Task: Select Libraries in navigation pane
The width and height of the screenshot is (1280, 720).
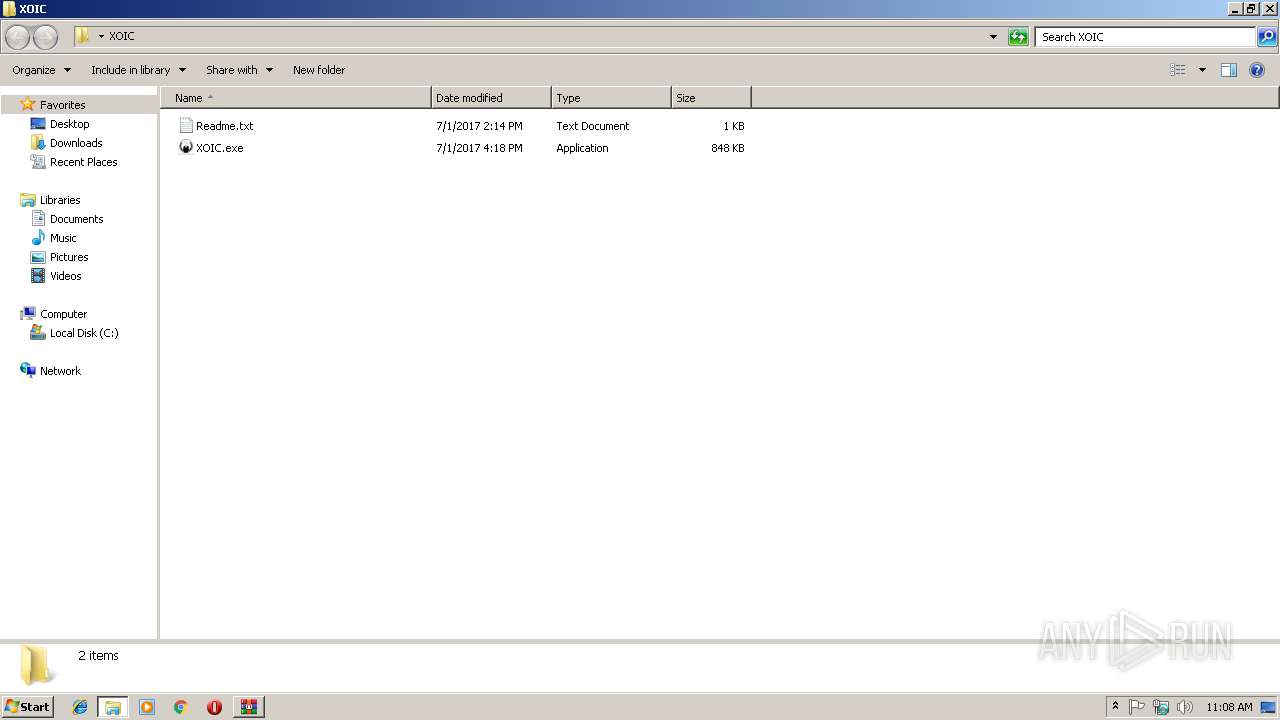Action: (60, 200)
